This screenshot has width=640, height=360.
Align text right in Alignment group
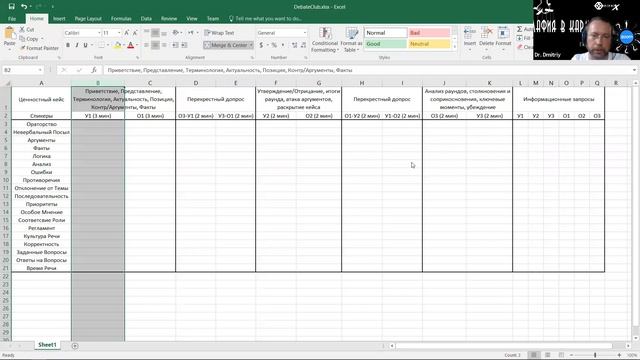(x=164, y=45)
